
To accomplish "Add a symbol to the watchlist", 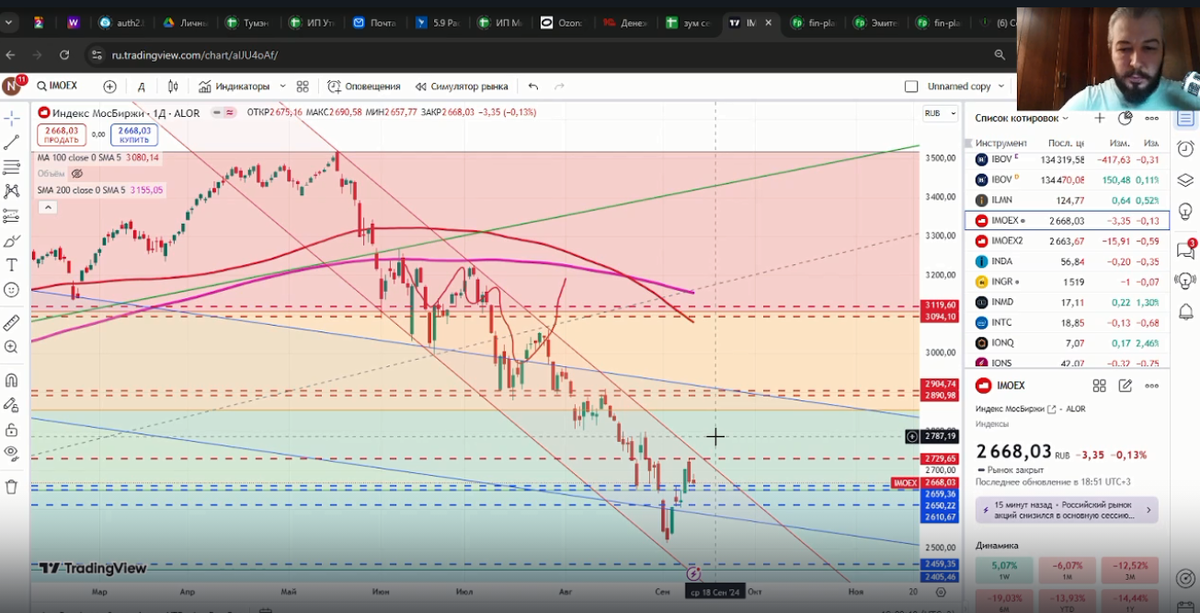I will 1099,118.
